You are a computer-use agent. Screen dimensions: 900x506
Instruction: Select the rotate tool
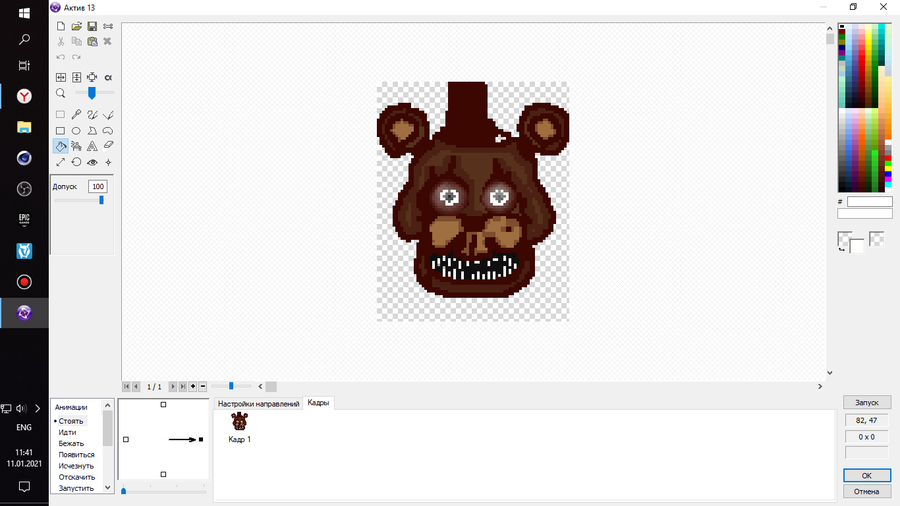tap(76, 162)
